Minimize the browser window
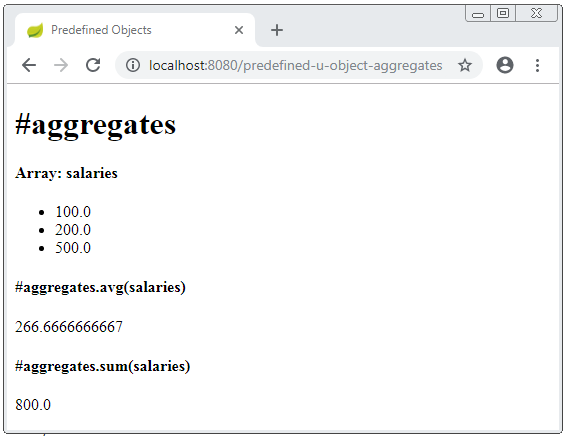The width and height of the screenshot is (564, 436). click(478, 14)
